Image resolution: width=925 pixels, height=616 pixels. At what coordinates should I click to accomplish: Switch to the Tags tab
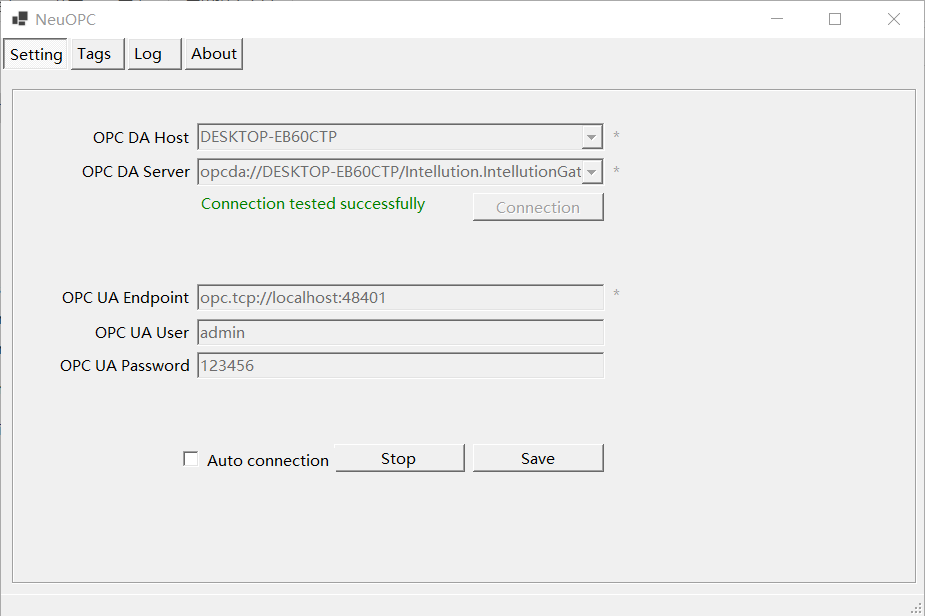click(x=94, y=54)
